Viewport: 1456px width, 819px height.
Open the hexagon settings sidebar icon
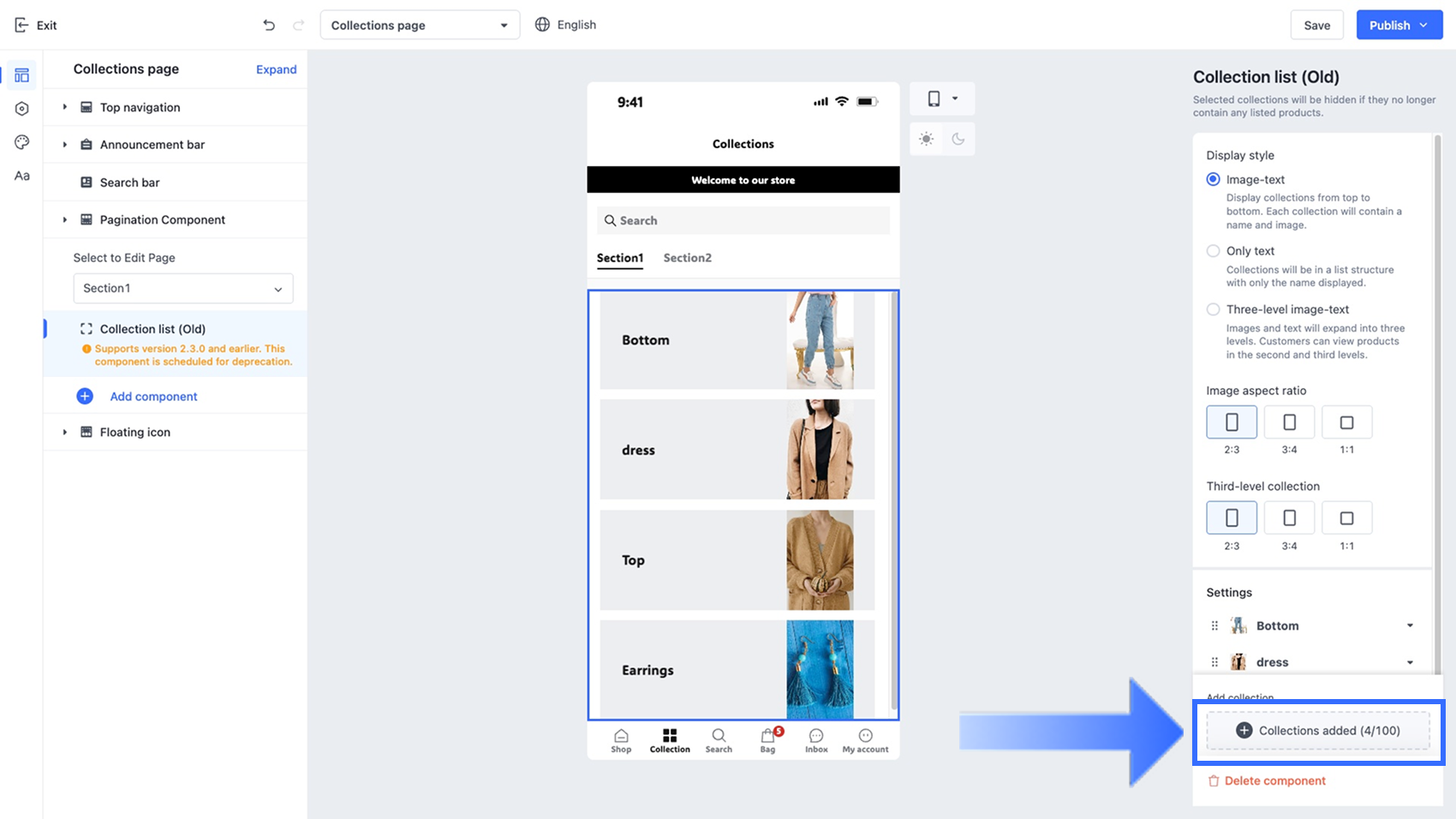pyautogui.click(x=22, y=109)
